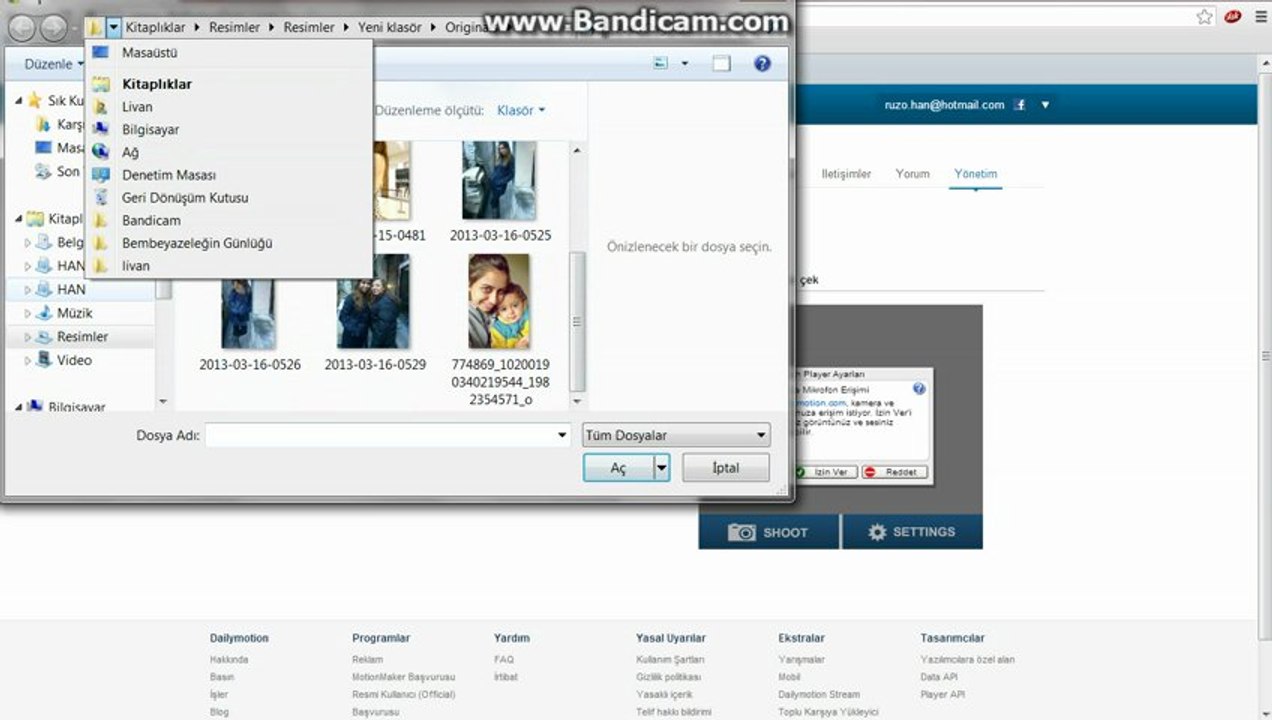Open the FAQ footer link
The image size is (1272, 720).
[x=504, y=660]
